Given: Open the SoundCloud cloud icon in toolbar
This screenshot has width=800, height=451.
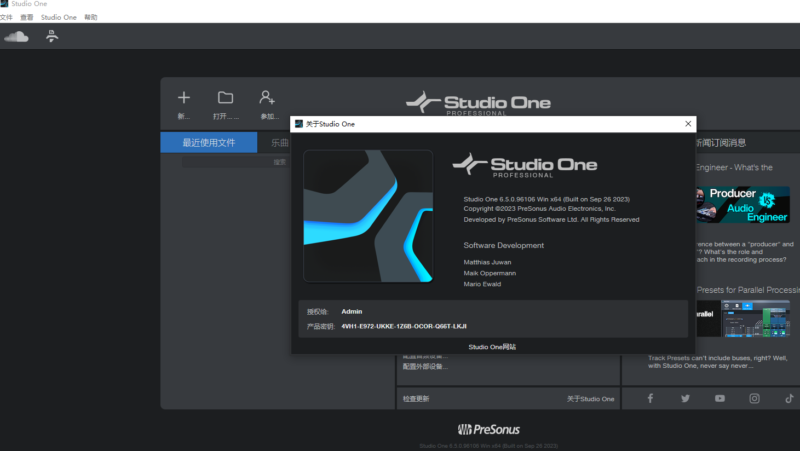Looking at the screenshot, I should [x=16, y=37].
